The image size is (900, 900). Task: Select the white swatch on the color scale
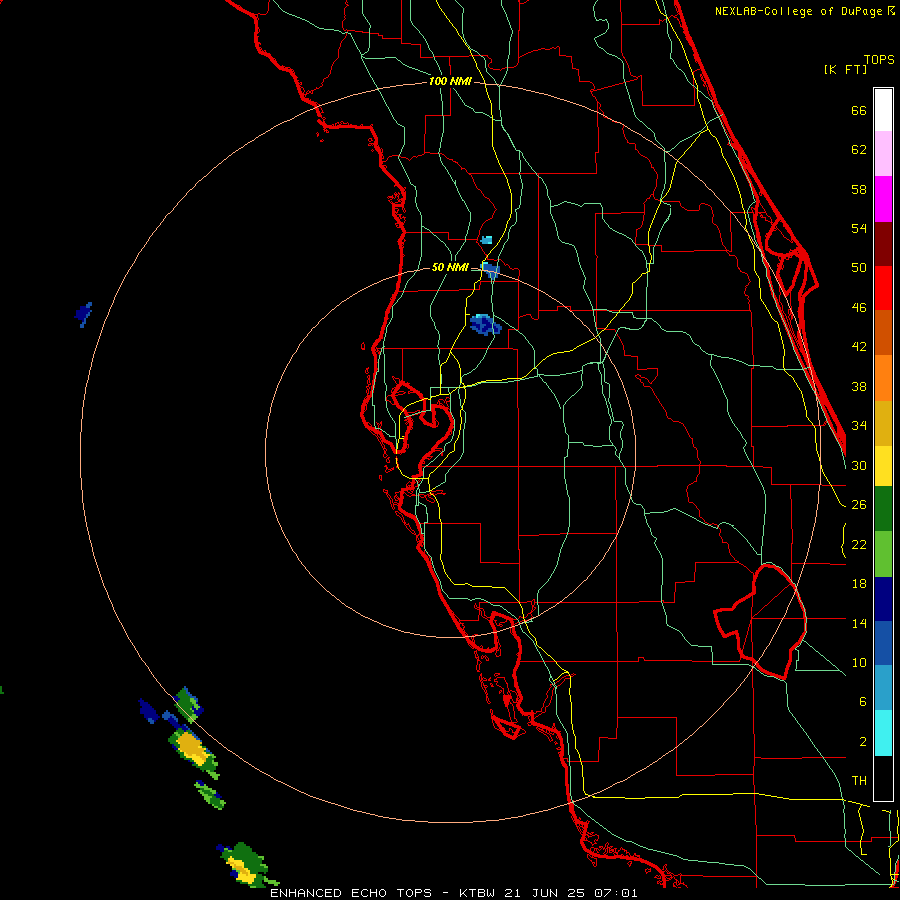[x=883, y=110]
